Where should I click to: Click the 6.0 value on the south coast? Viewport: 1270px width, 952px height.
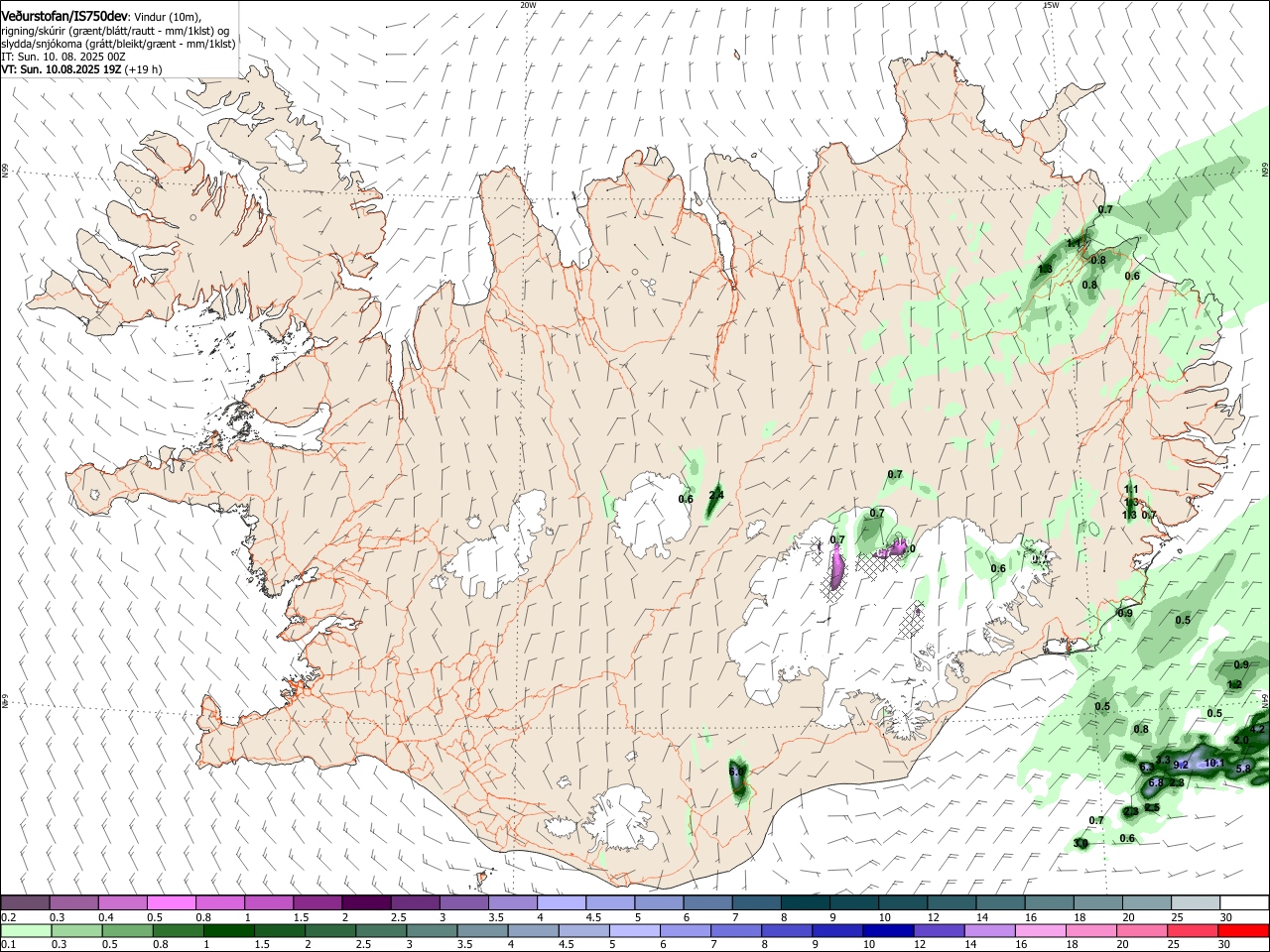pyautogui.click(x=736, y=770)
